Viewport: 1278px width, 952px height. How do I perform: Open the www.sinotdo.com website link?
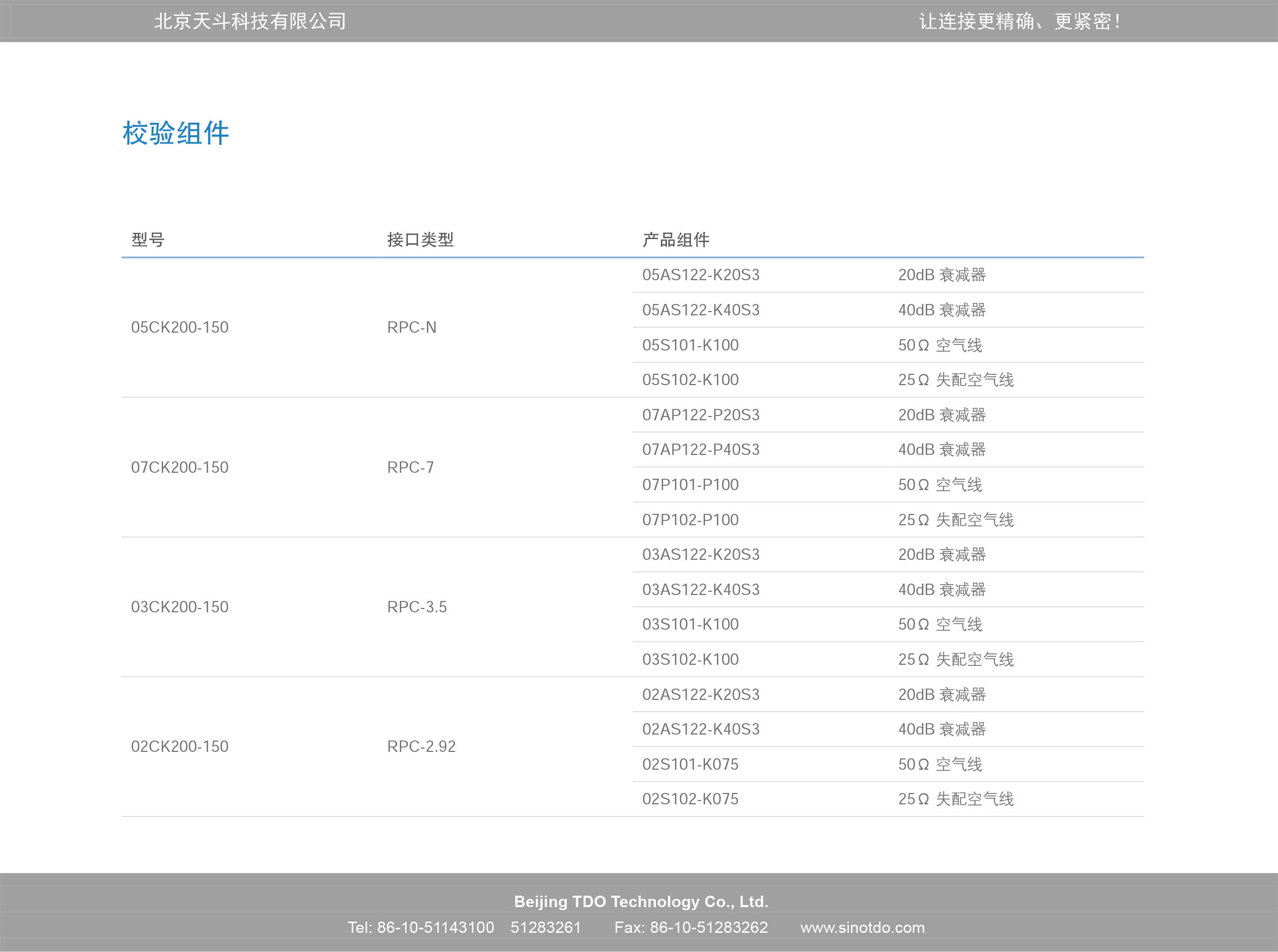(x=862, y=927)
